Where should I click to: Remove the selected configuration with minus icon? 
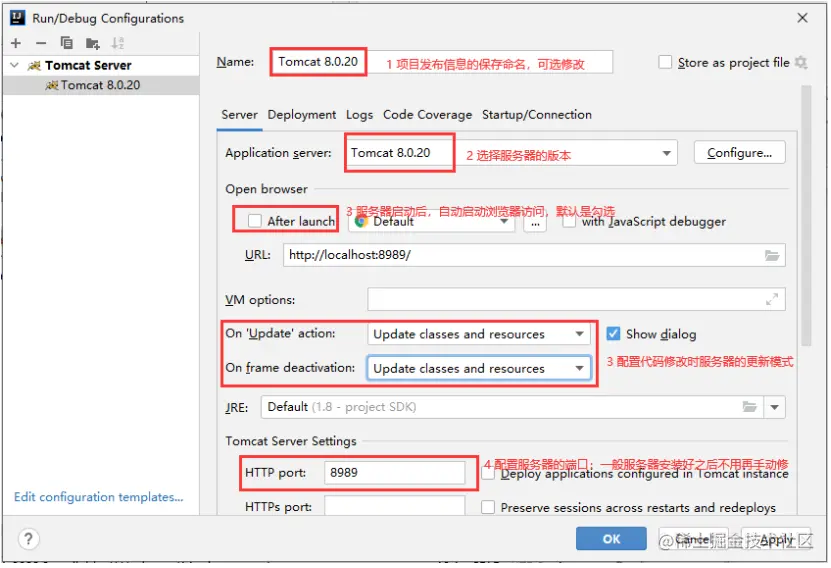[41, 43]
